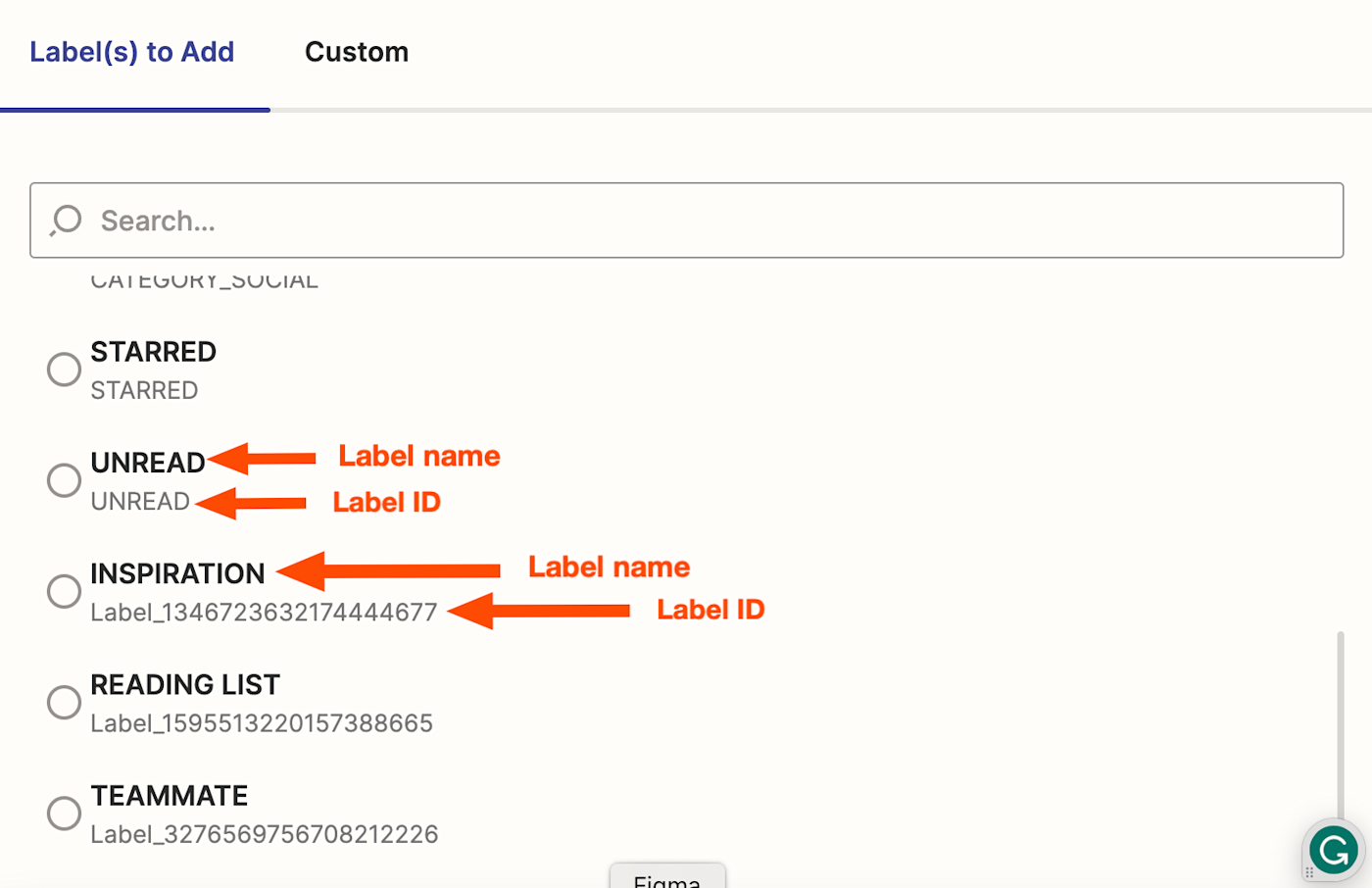
Task: Switch to the Custom tab
Action: pyautogui.click(x=356, y=52)
